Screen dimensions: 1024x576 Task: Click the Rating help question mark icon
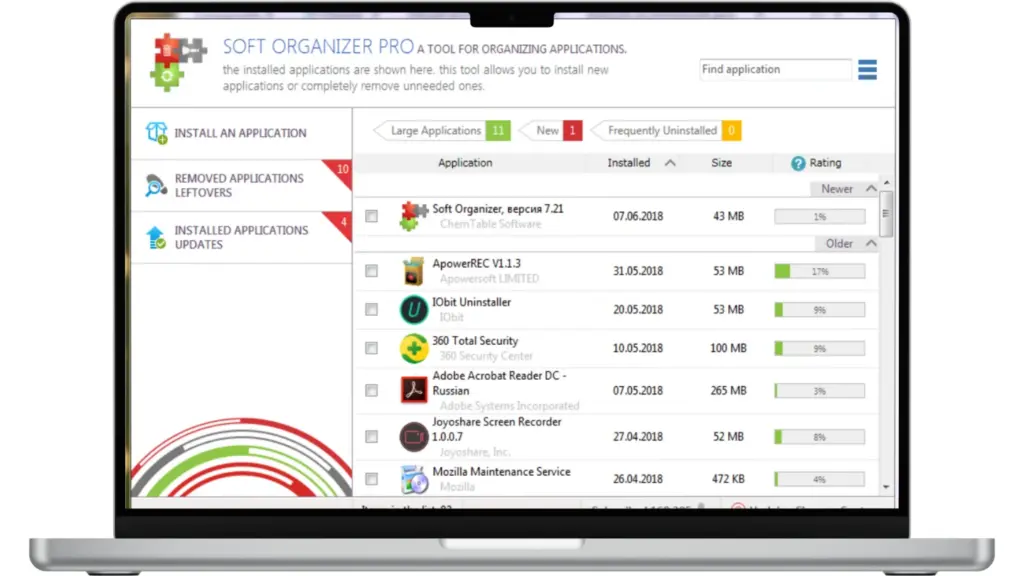pos(798,163)
